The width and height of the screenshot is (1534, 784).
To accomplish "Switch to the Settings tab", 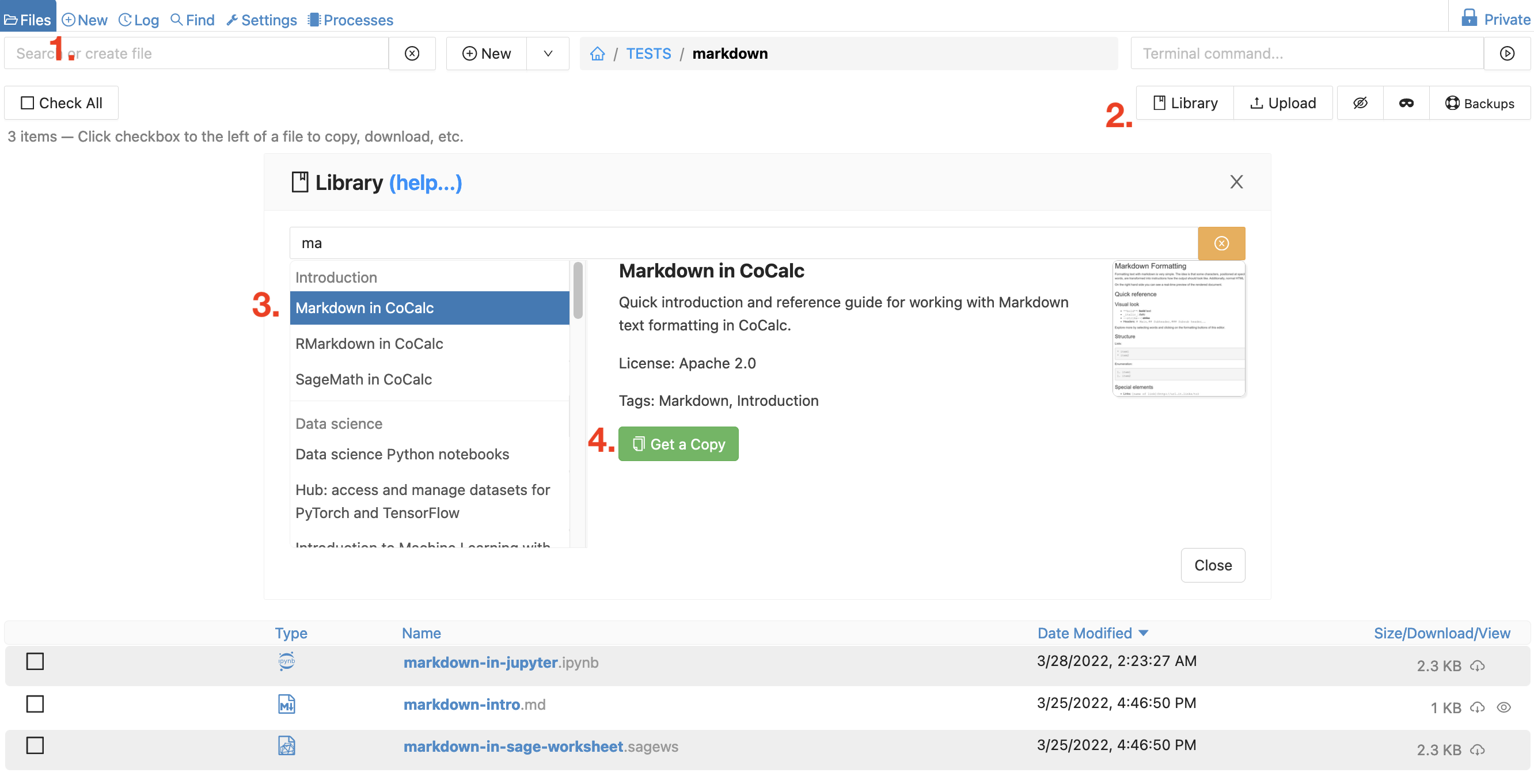I will tap(261, 20).
